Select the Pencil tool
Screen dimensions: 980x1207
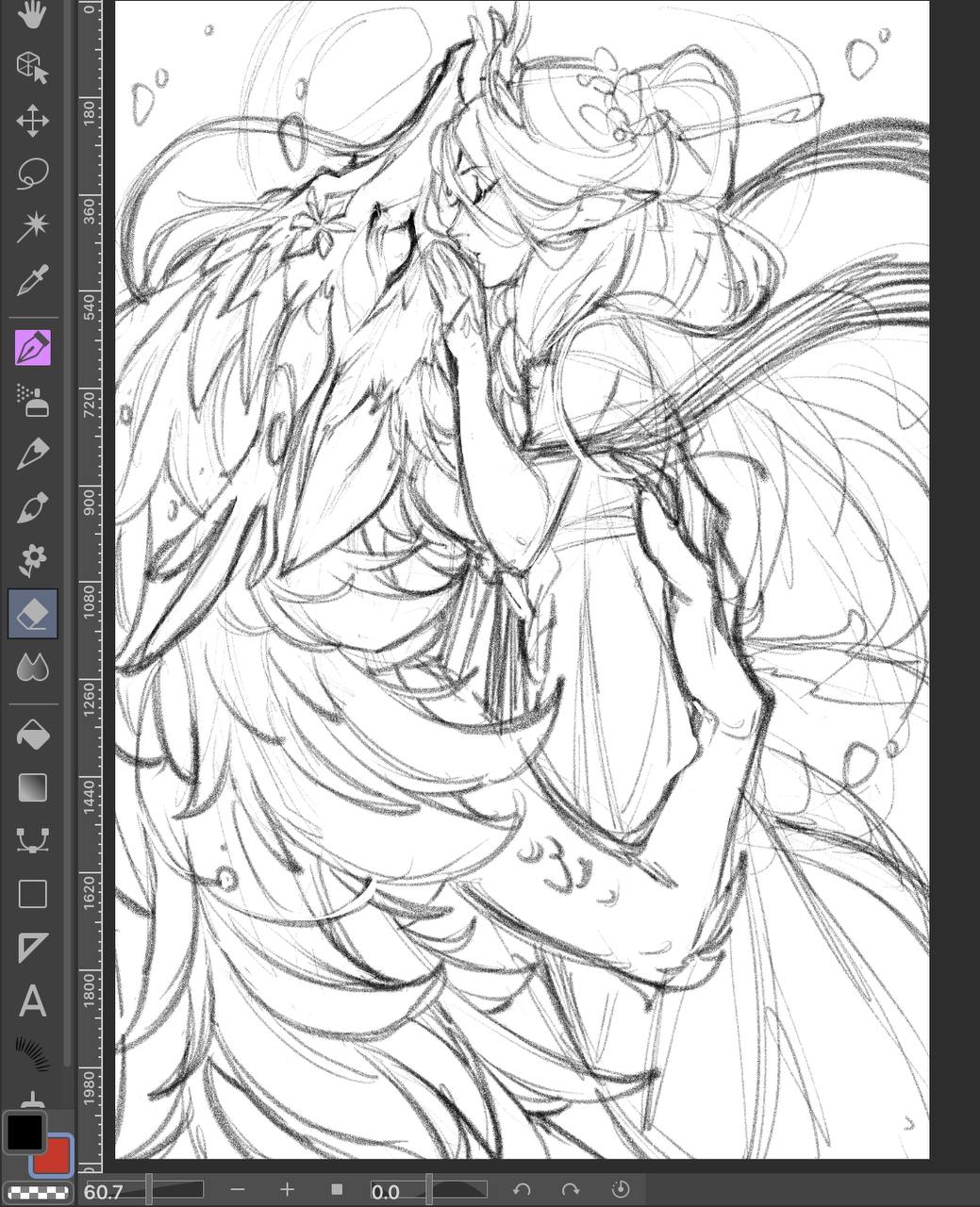(32, 455)
